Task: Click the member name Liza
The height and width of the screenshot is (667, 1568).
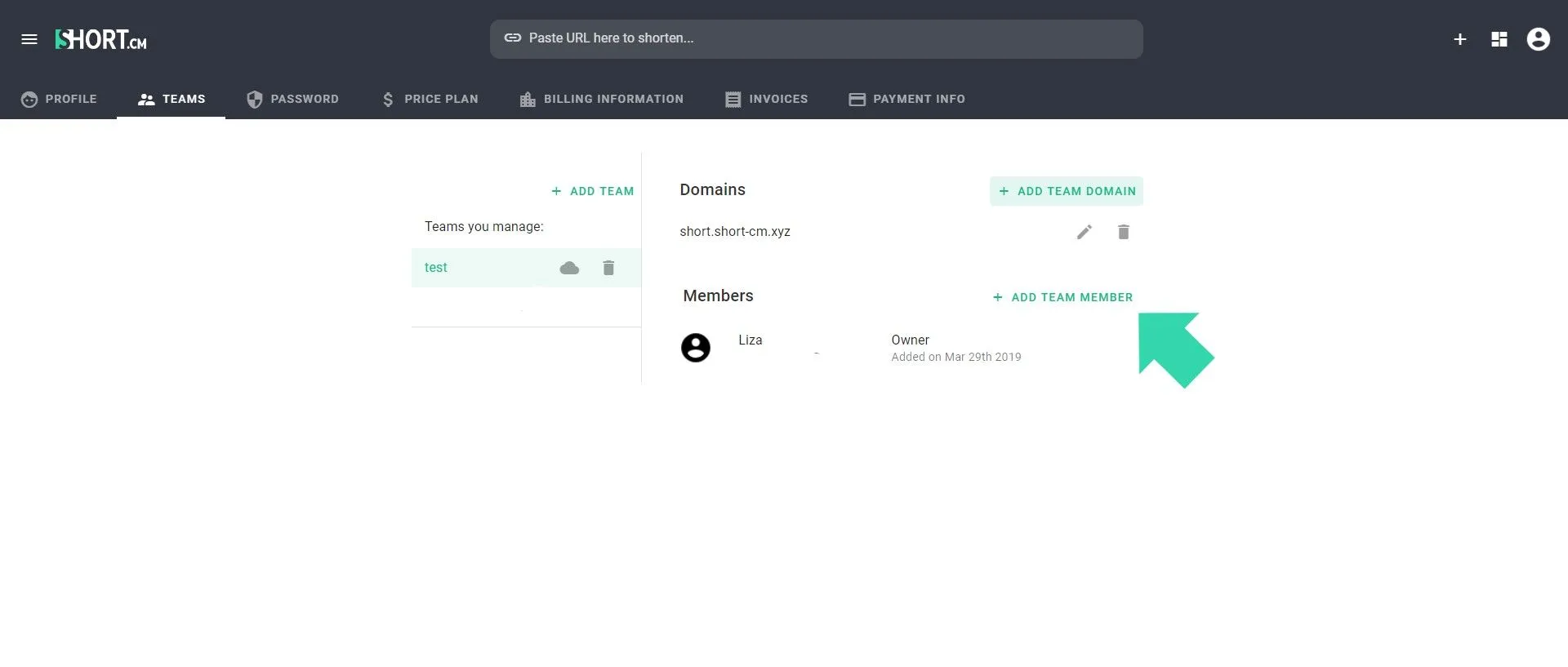Action: pos(751,340)
